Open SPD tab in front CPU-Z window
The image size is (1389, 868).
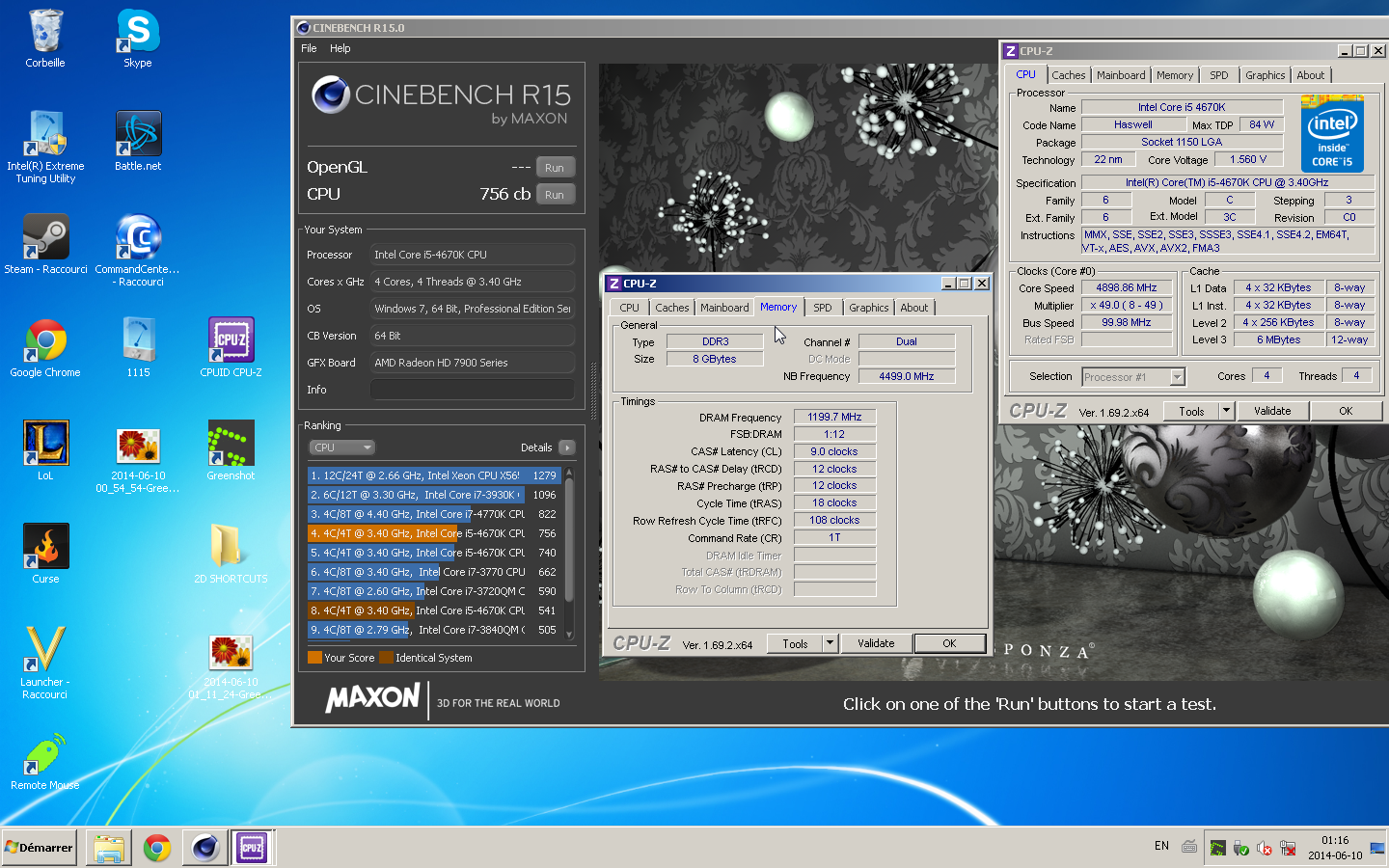[x=823, y=308]
